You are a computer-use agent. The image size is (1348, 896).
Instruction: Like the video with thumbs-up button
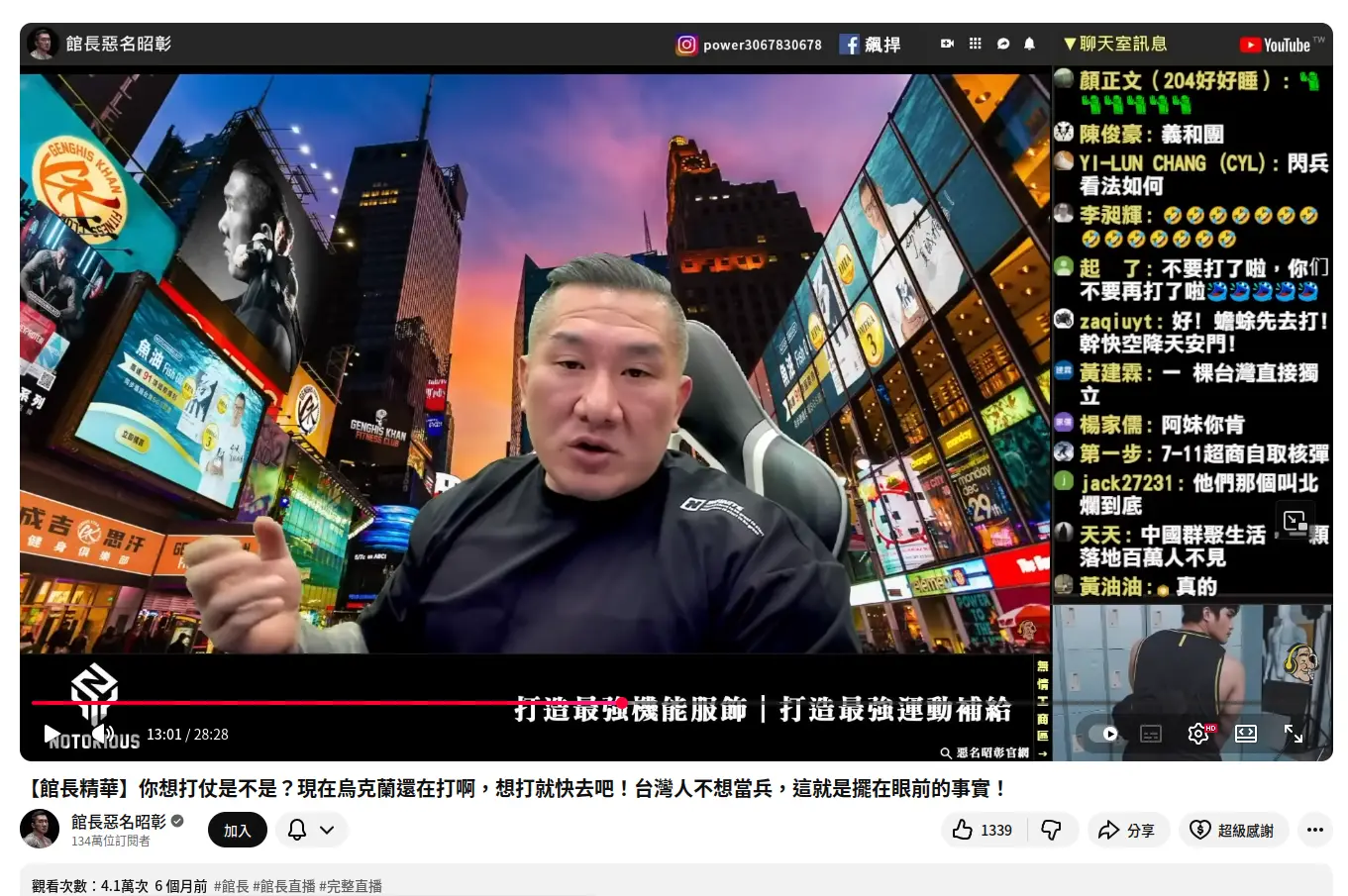(x=983, y=830)
